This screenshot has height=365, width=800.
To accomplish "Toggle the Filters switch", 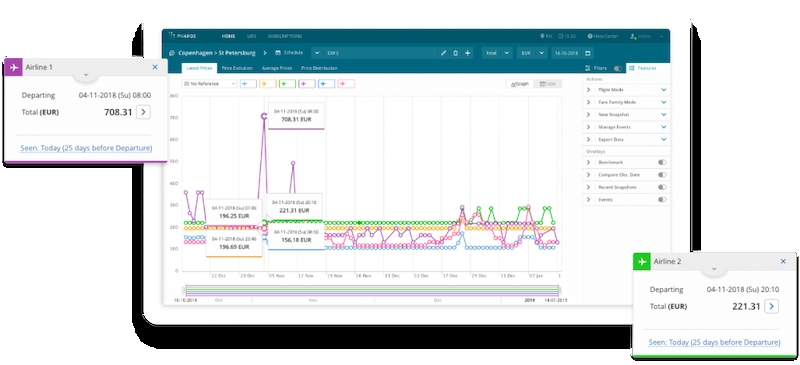I will click(618, 68).
